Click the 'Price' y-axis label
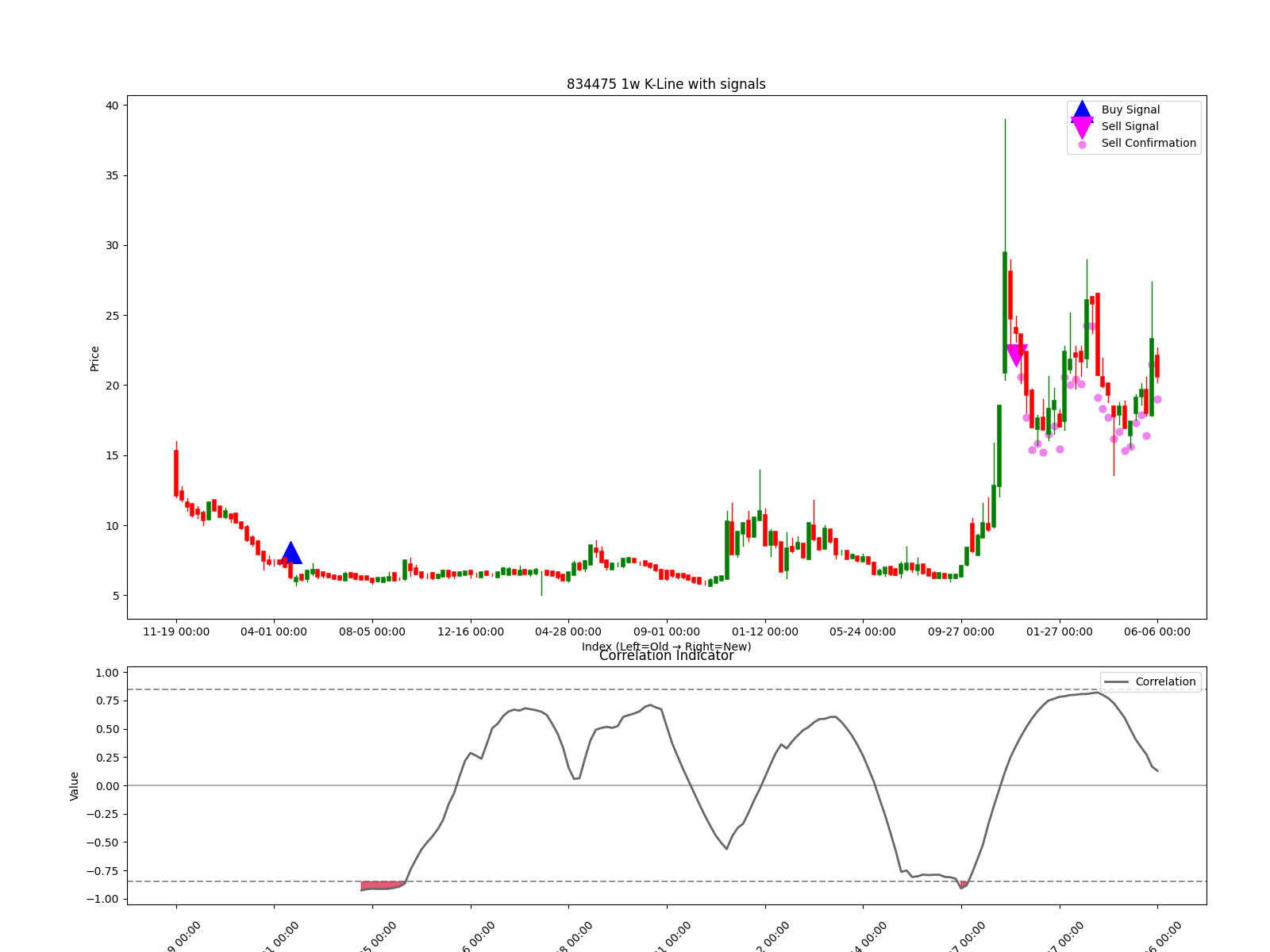 (94, 359)
